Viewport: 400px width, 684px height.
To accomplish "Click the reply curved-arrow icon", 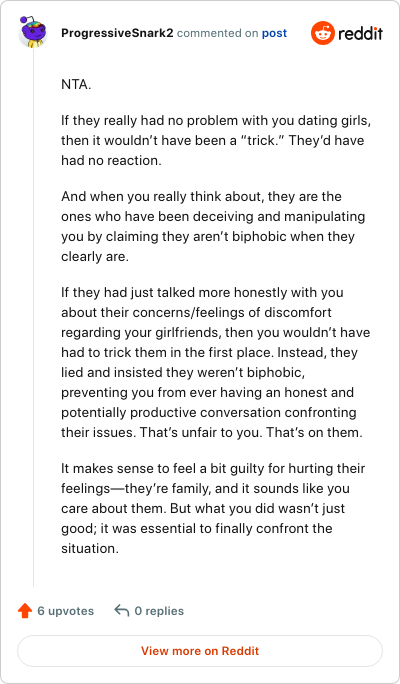I will pyautogui.click(x=122, y=611).
